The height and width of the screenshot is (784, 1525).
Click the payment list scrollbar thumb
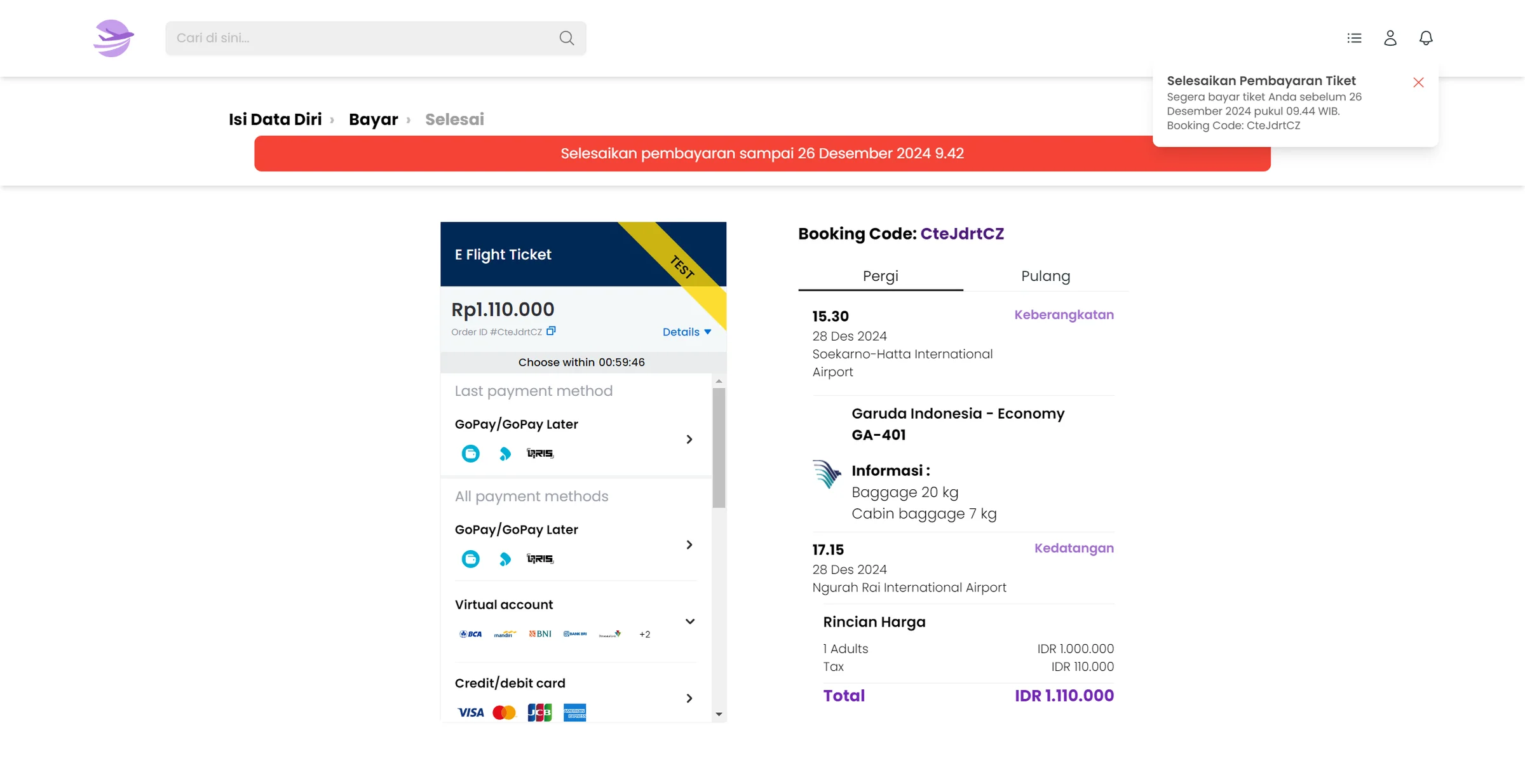click(719, 448)
